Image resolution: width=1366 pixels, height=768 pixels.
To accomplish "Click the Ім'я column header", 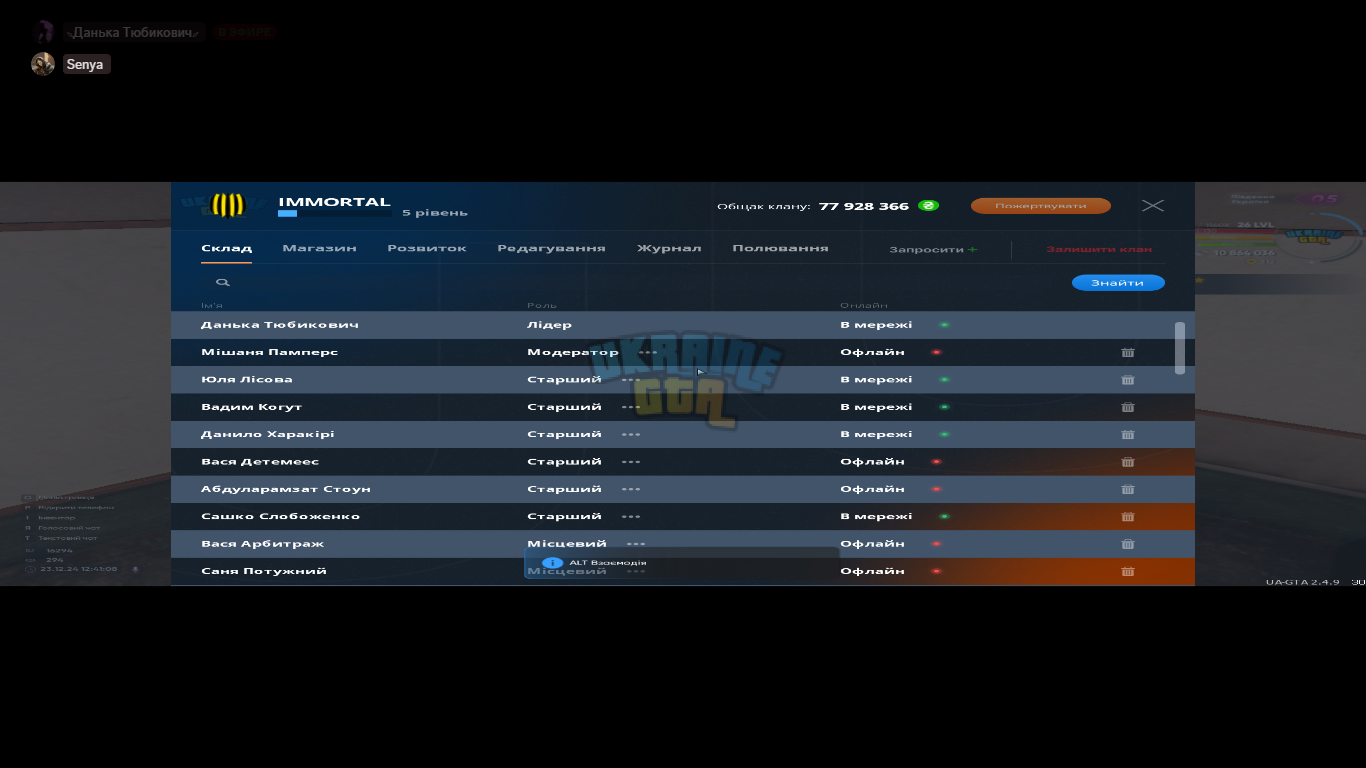I will coord(212,305).
